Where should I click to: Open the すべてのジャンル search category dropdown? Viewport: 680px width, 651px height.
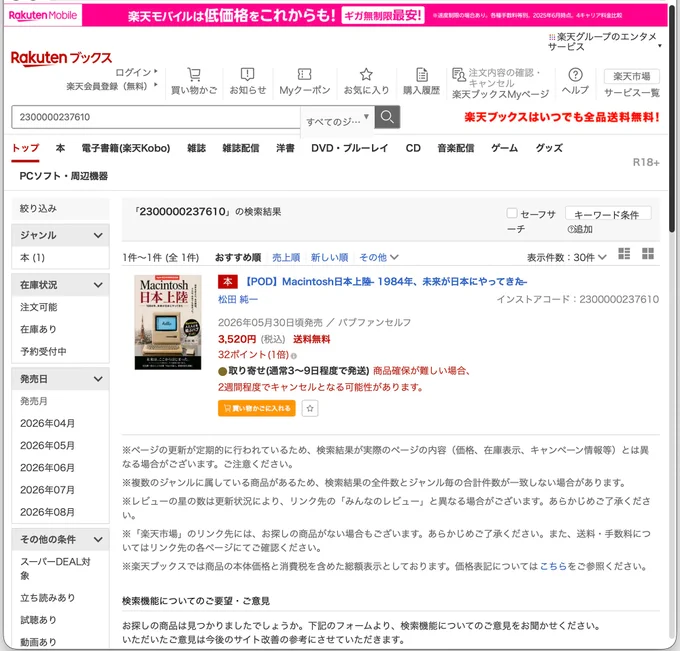click(337, 121)
